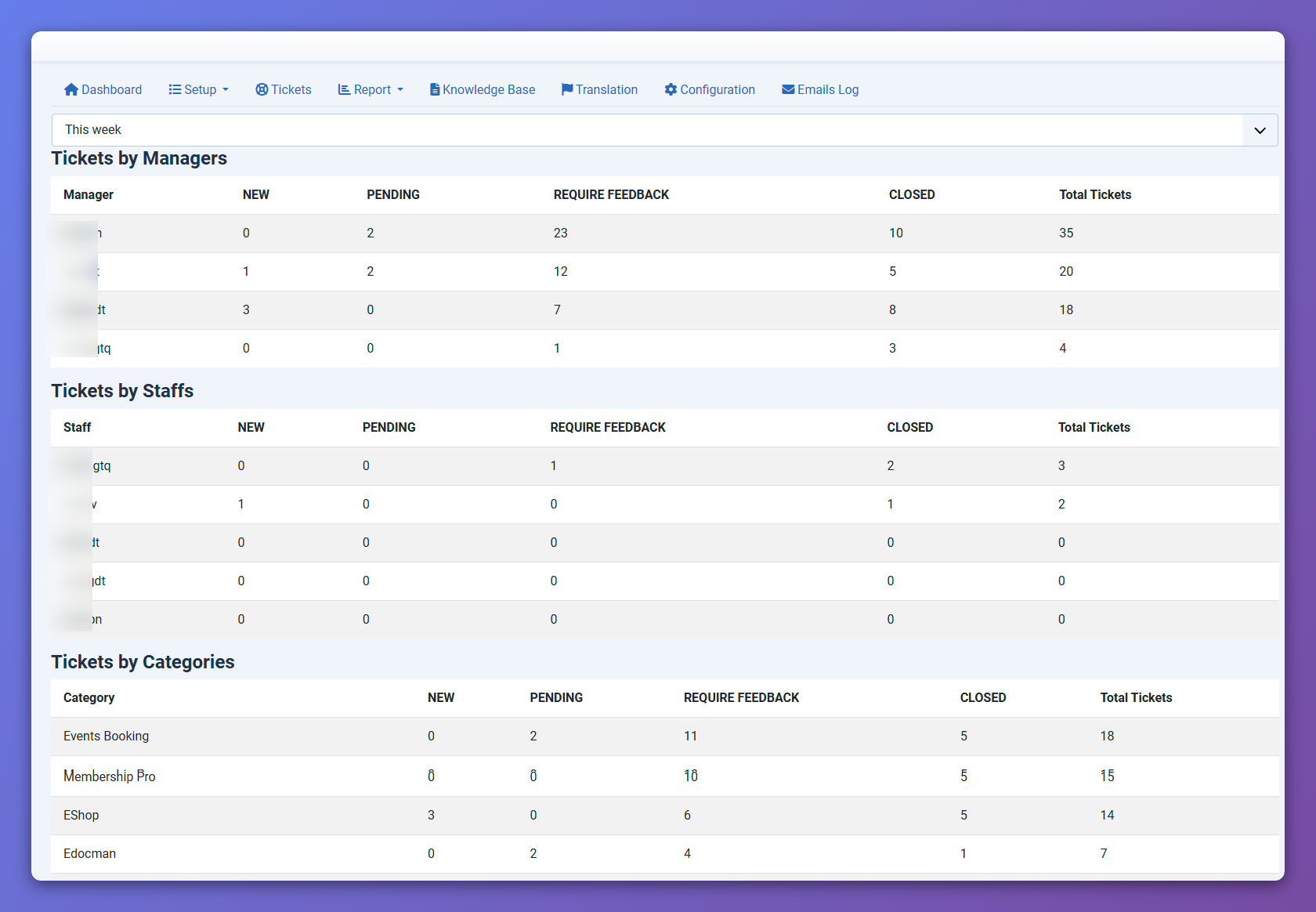The height and width of the screenshot is (912, 1316).
Task: Click the Translation flag icon
Action: tap(567, 89)
